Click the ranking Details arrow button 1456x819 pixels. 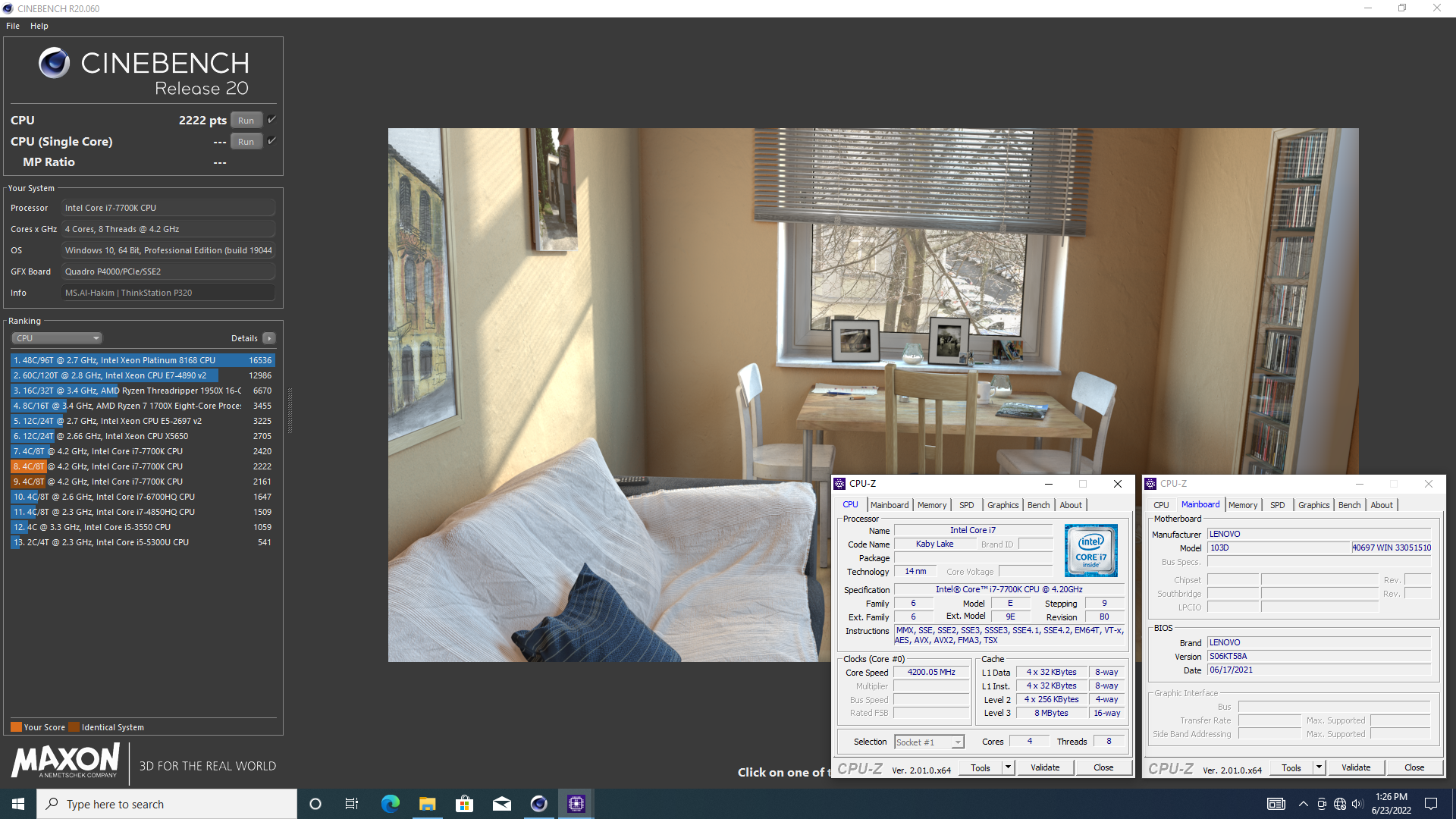[269, 338]
